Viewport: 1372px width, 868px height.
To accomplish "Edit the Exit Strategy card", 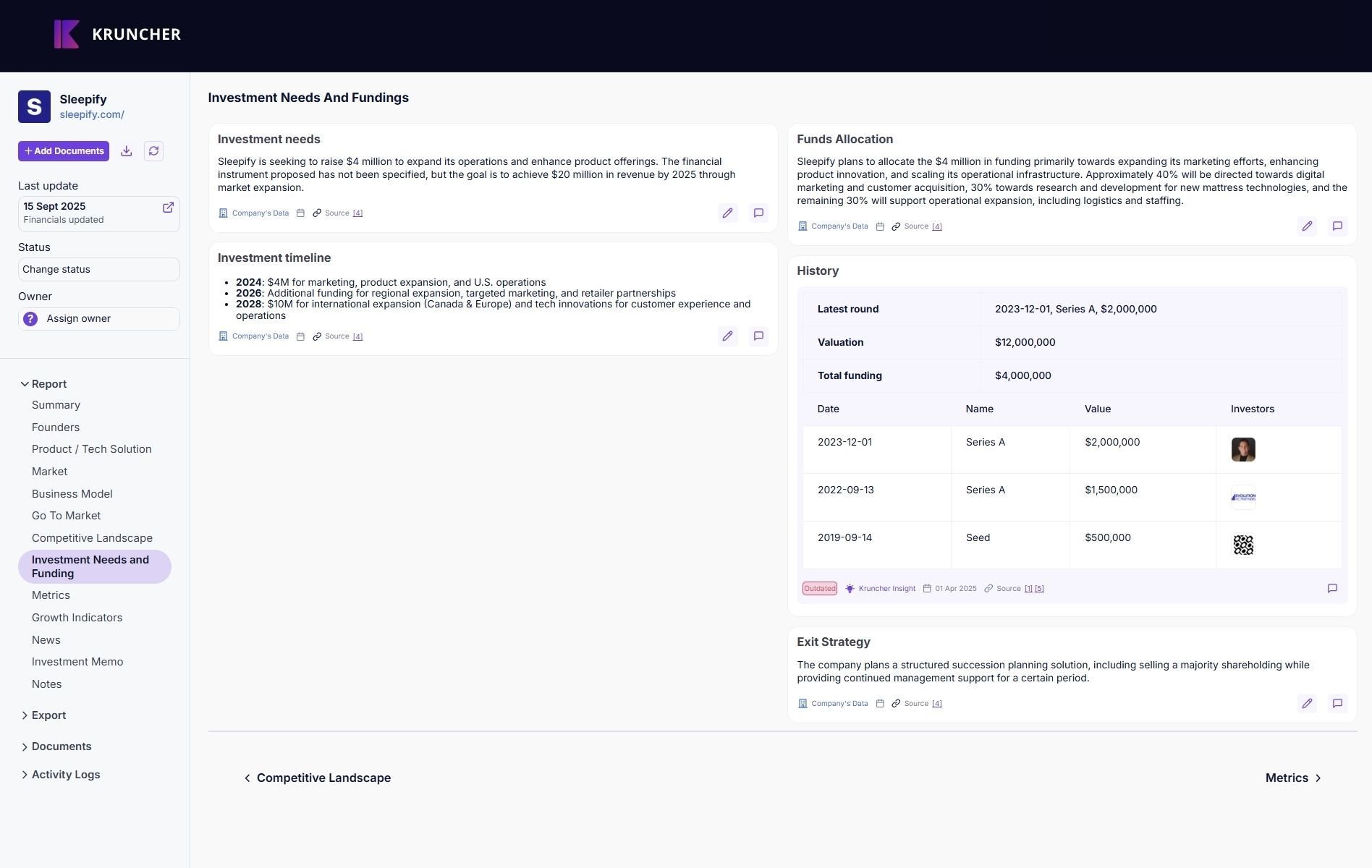I will (1306, 704).
